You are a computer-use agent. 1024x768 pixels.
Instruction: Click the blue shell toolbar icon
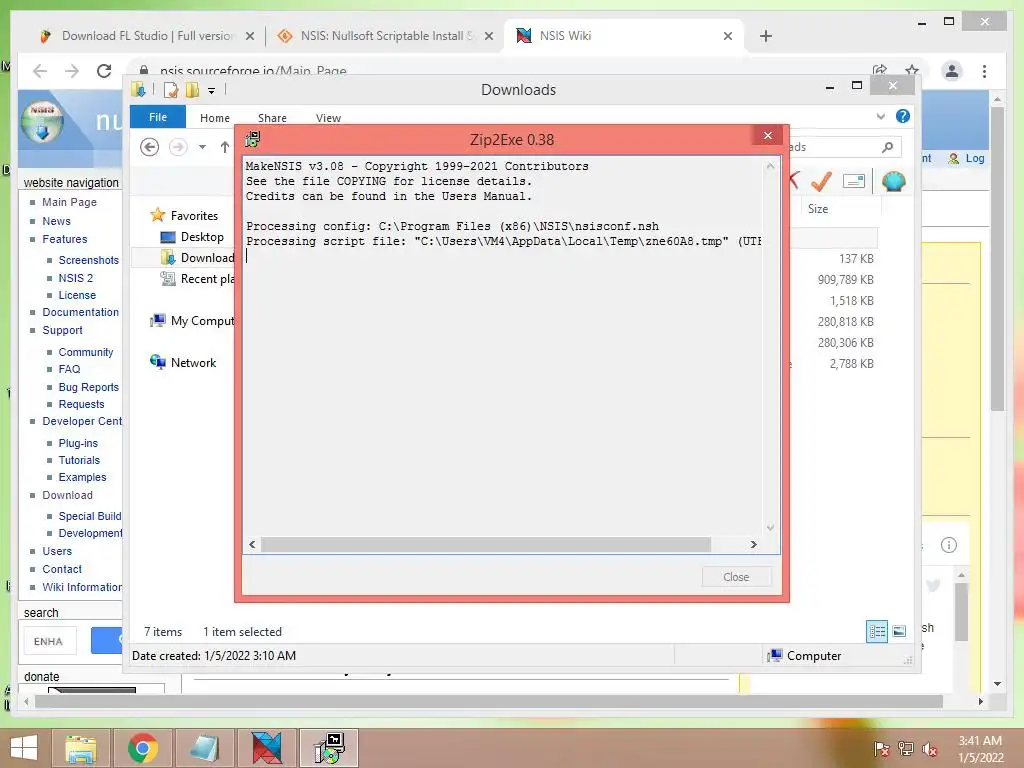click(893, 181)
